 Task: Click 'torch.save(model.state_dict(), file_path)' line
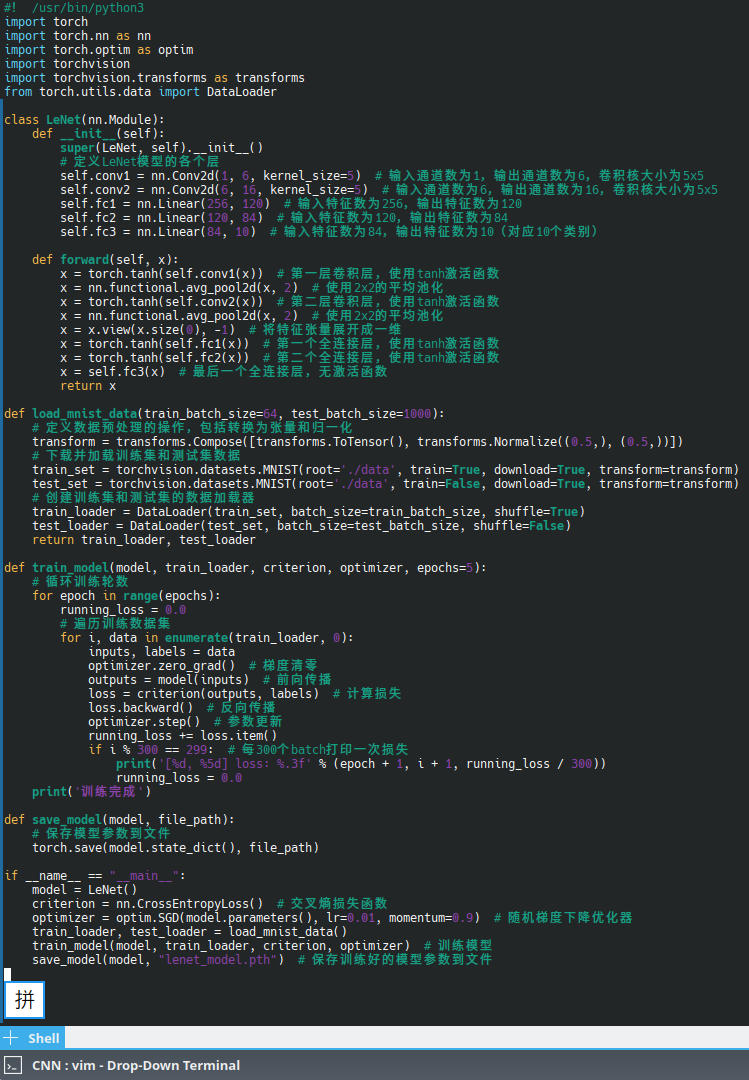(176, 848)
